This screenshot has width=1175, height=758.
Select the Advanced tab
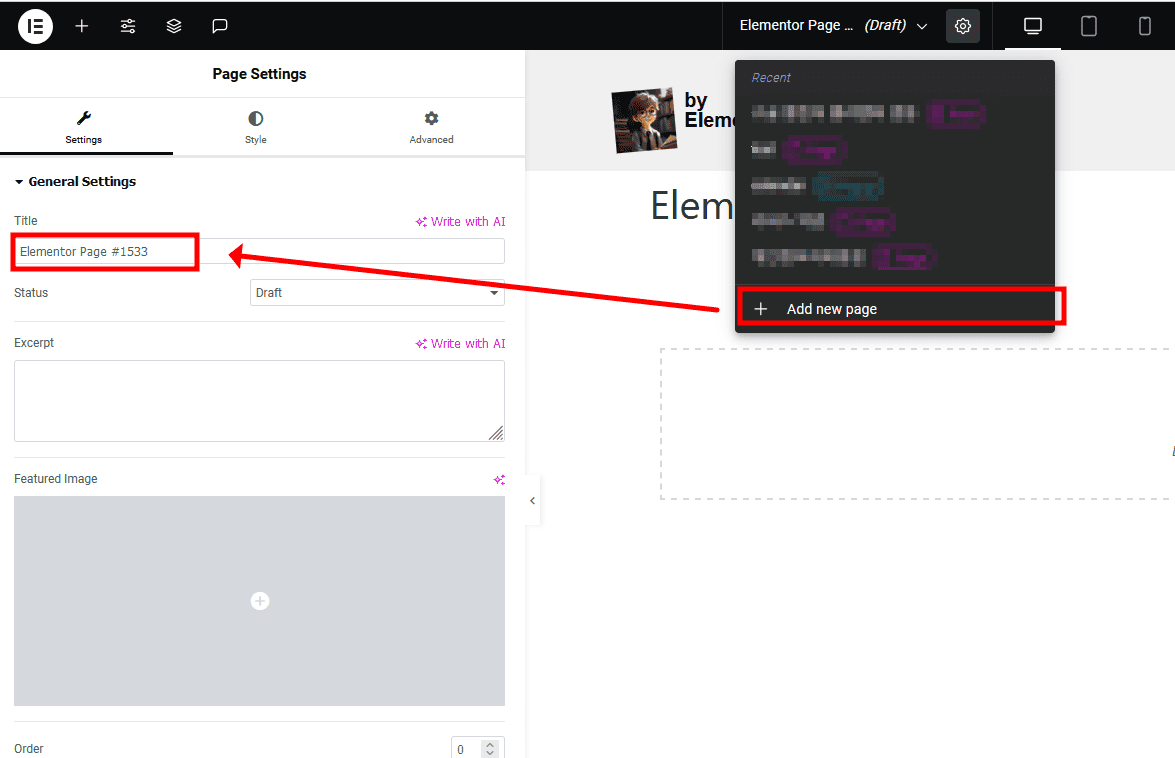coord(431,128)
